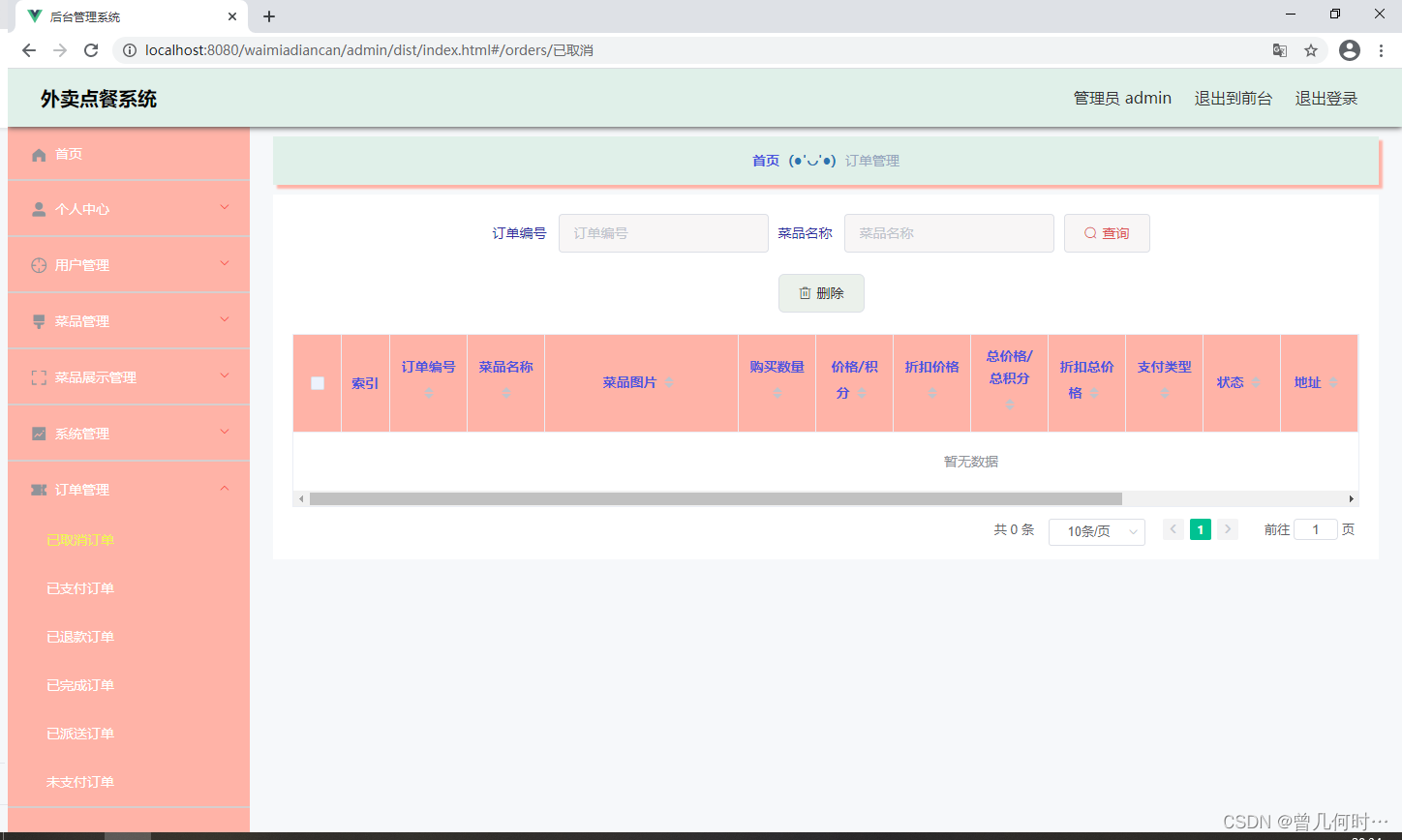Close the 后台管理系统 browser tab
The width and height of the screenshot is (1402, 840).
232,16
